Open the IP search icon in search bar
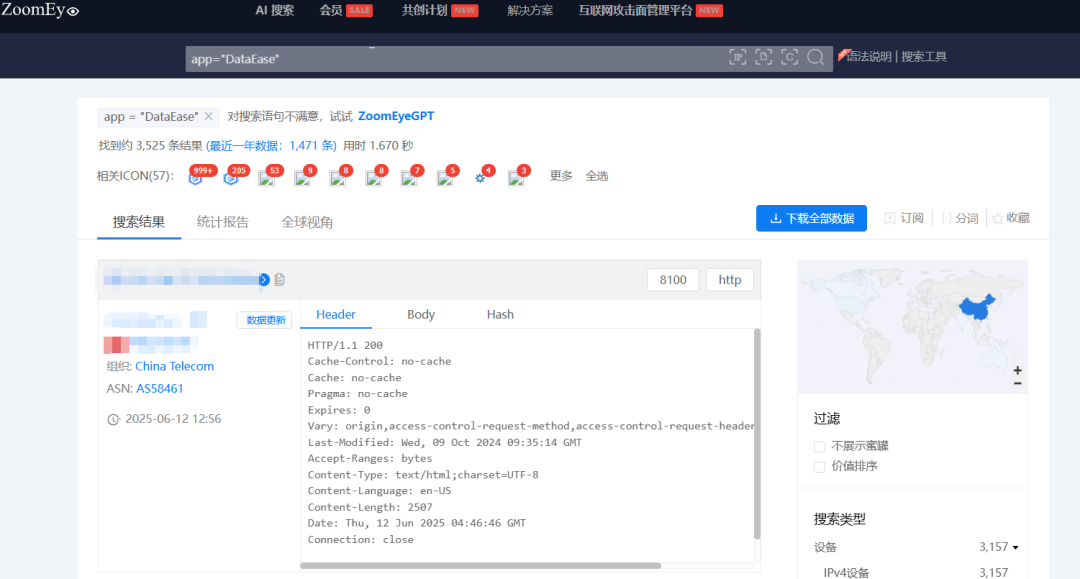Viewport: 1080px width, 579px height. [x=738, y=57]
